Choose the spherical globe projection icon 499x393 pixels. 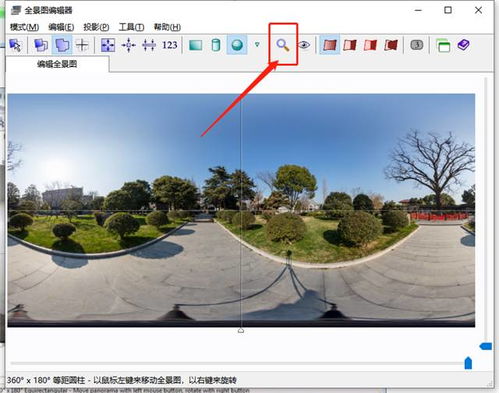[237, 45]
